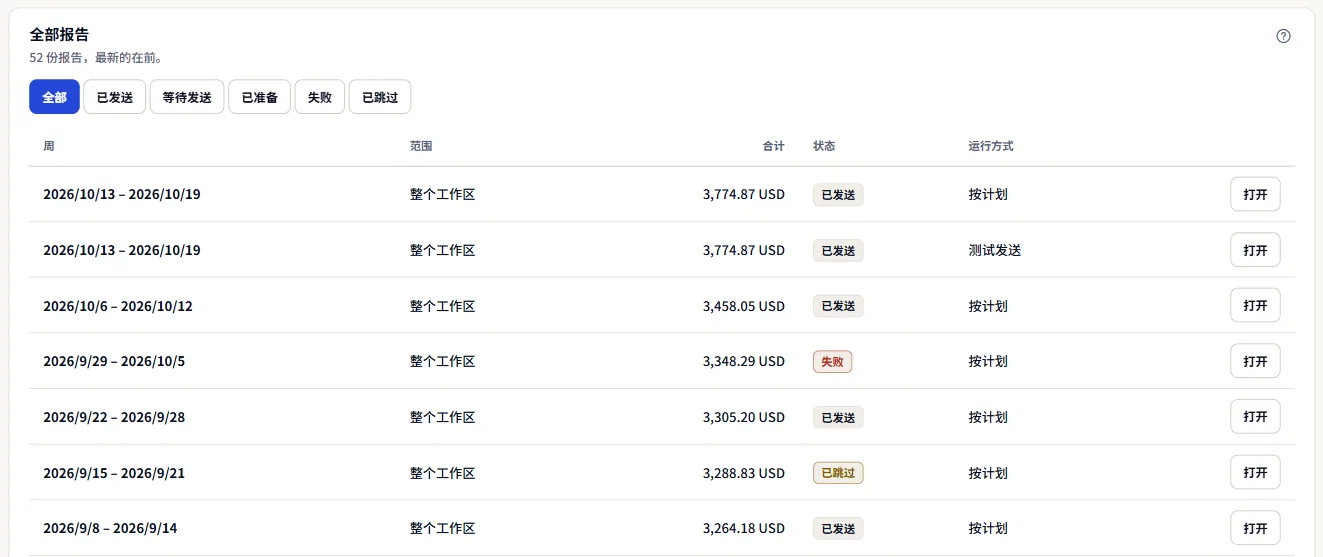Screen dimensions: 1323x557
Task: Click the 测试发送 run mode text
Action: [994, 250]
